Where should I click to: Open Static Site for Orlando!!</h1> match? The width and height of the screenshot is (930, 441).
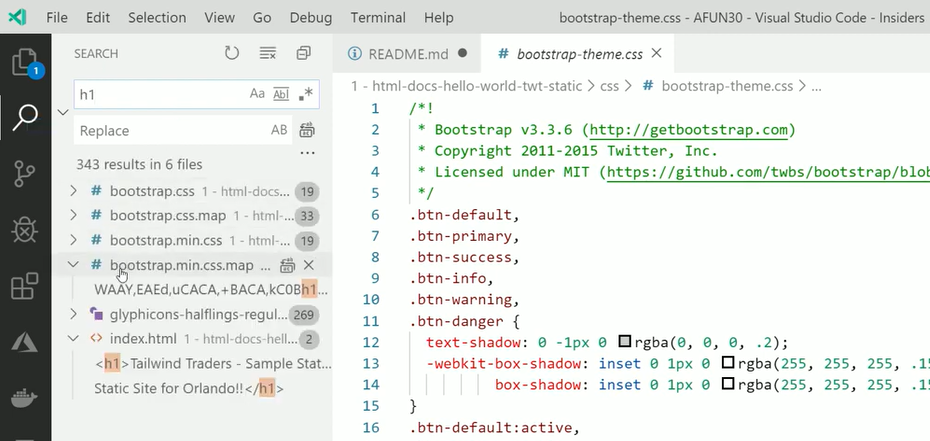[x=189, y=389]
